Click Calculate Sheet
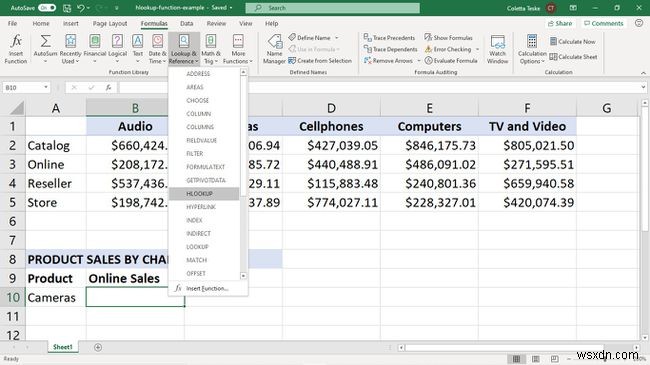The image size is (650, 365). pyautogui.click(x=573, y=57)
